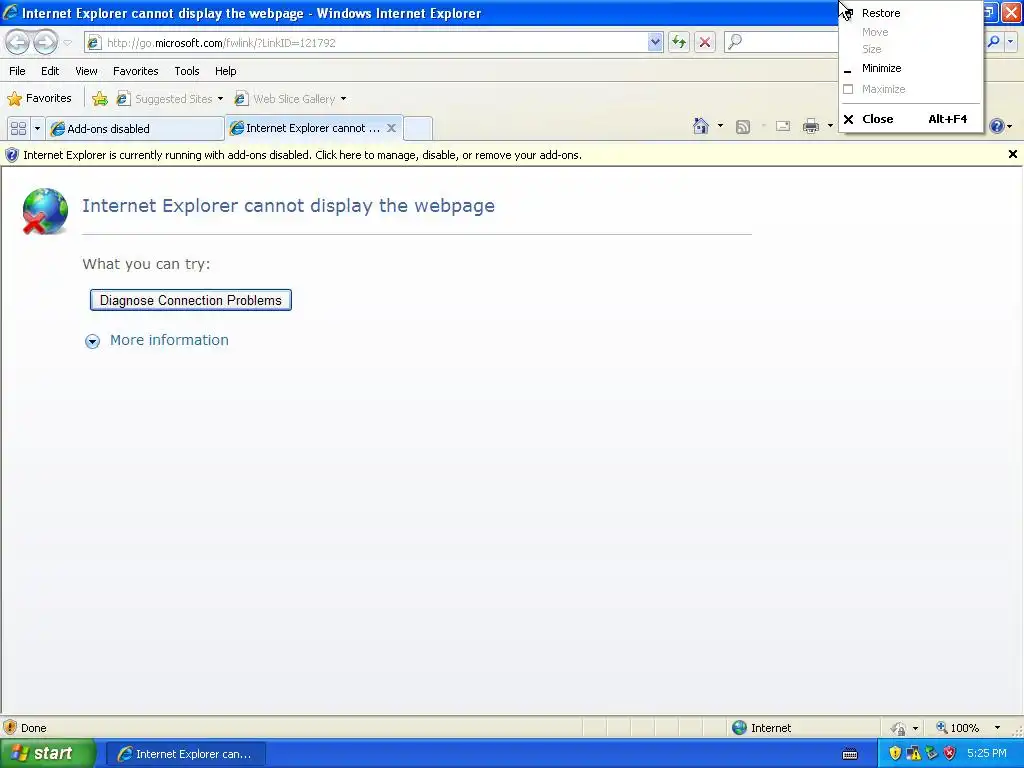
Task: Open the Favorites star button
Action: pos(39,99)
